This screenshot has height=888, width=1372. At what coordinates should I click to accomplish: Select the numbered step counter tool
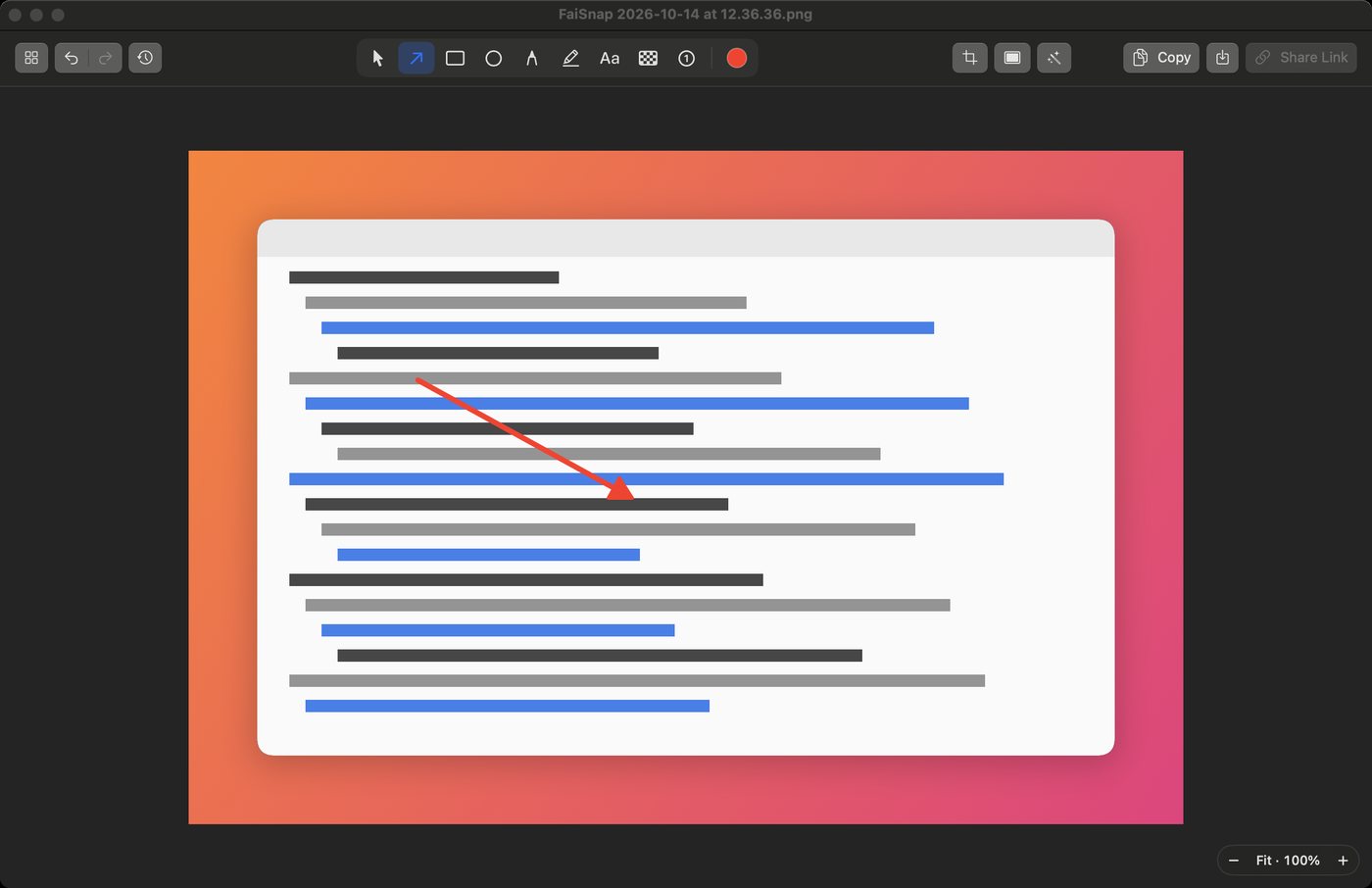(687, 58)
